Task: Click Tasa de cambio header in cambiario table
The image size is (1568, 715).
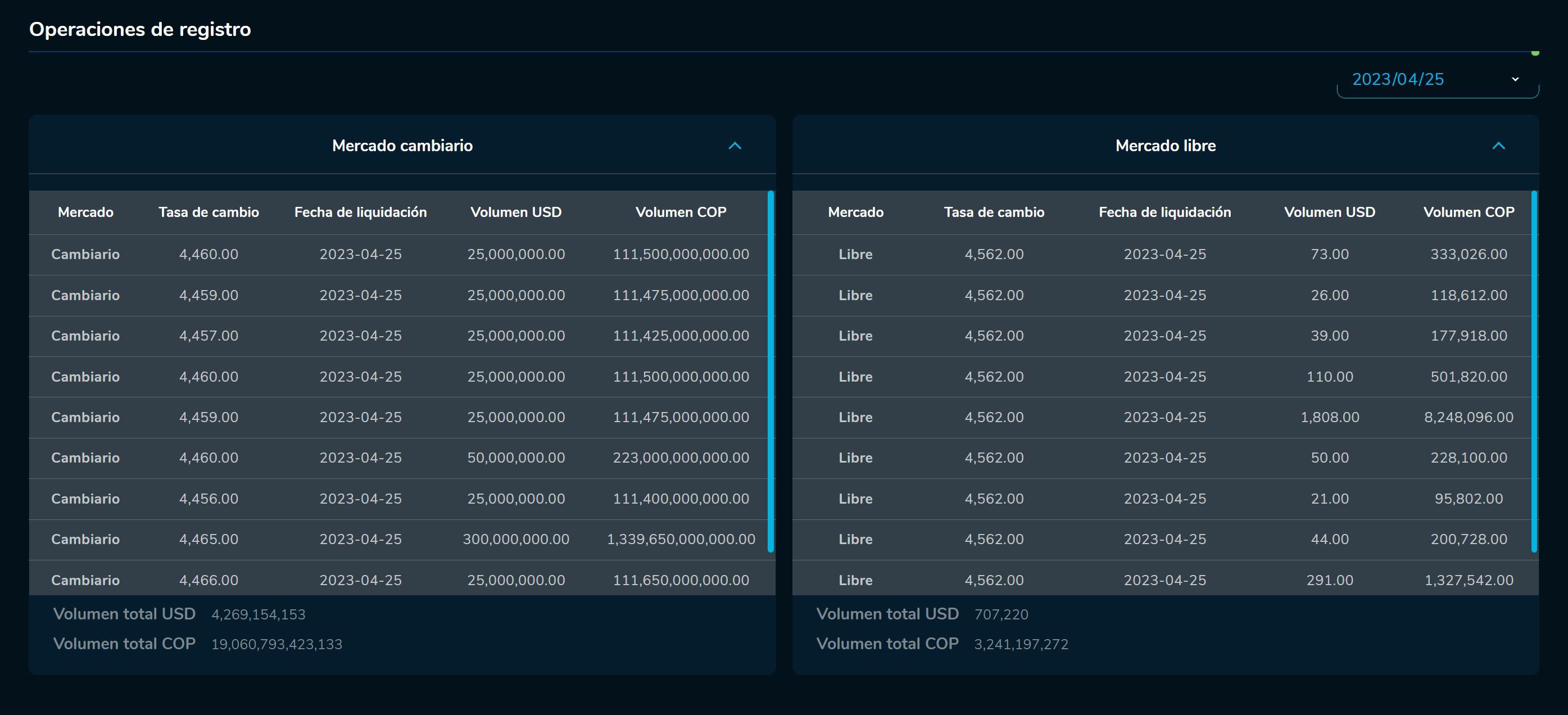Action: [x=209, y=212]
